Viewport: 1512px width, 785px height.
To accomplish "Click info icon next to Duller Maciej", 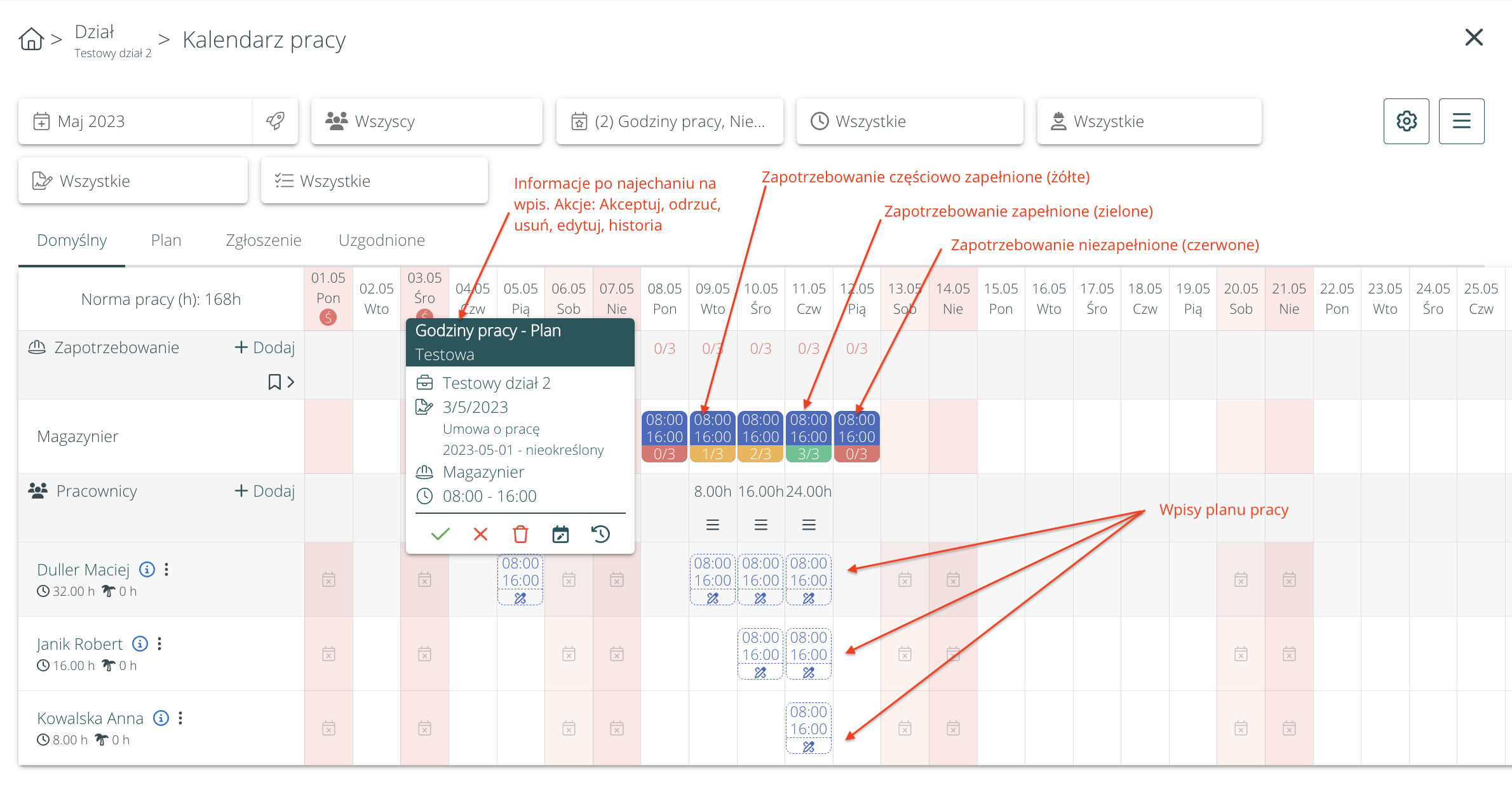I will [147, 569].
